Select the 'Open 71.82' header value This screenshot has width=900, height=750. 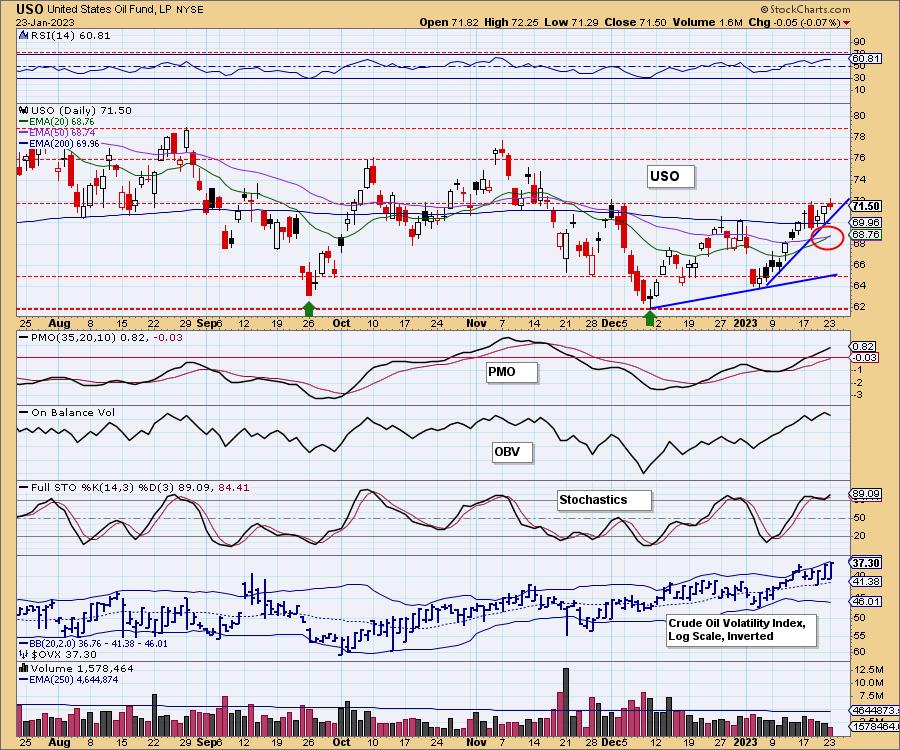point(450,22)
